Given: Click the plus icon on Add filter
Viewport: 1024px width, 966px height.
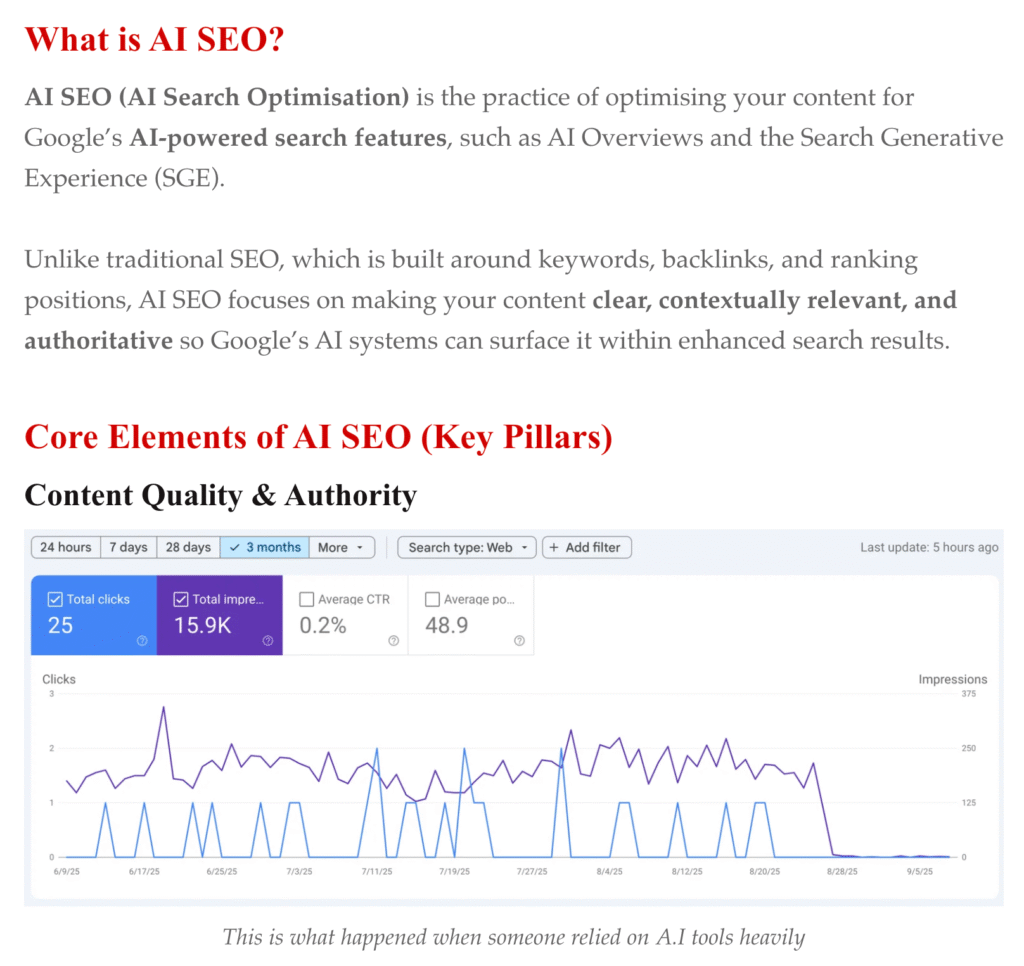Looking at the screenshot, I should (554, 548).
